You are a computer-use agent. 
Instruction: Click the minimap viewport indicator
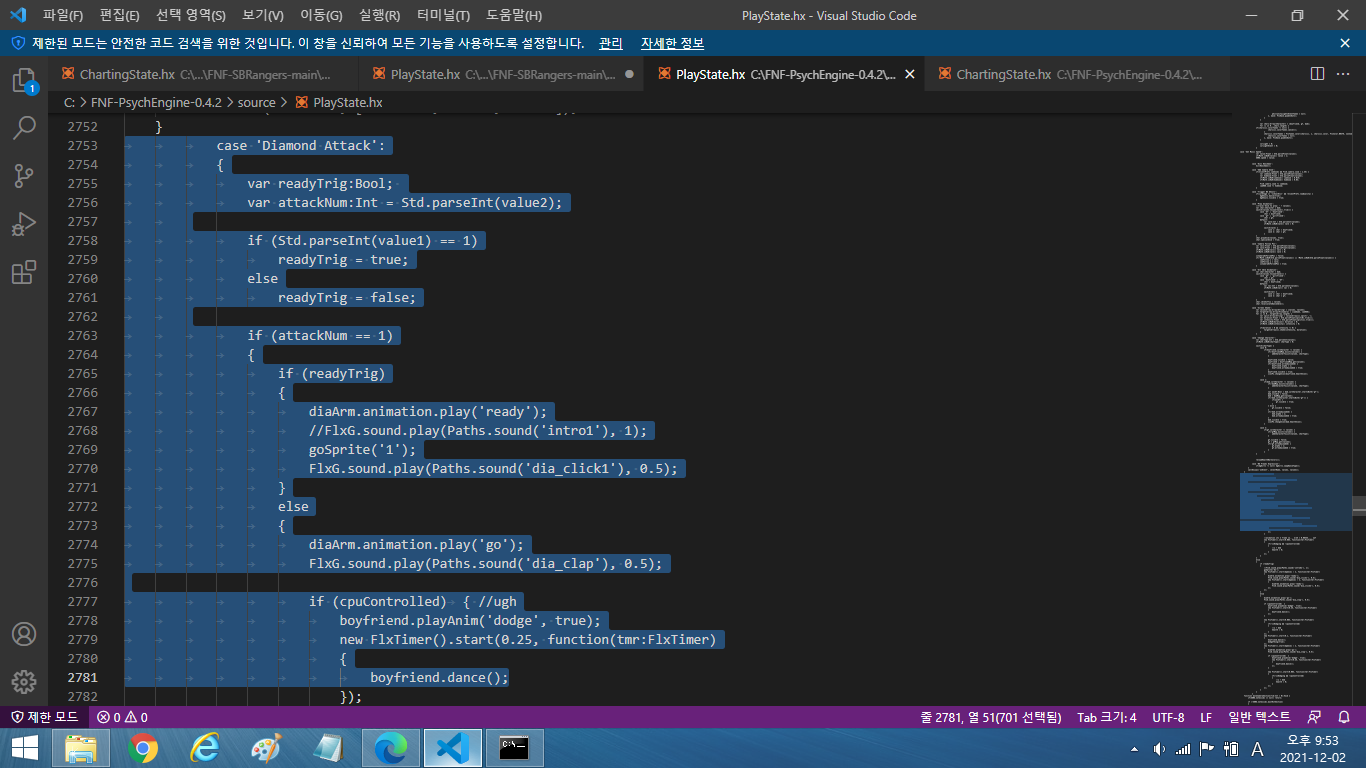pyautogui.click(x=1295, y=500)
